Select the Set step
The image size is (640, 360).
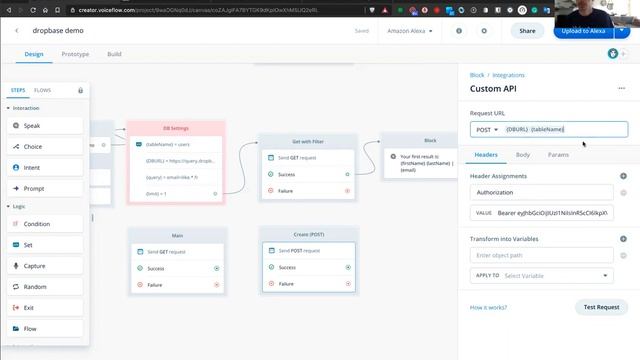pyautogui.click(x=45, y=245)
